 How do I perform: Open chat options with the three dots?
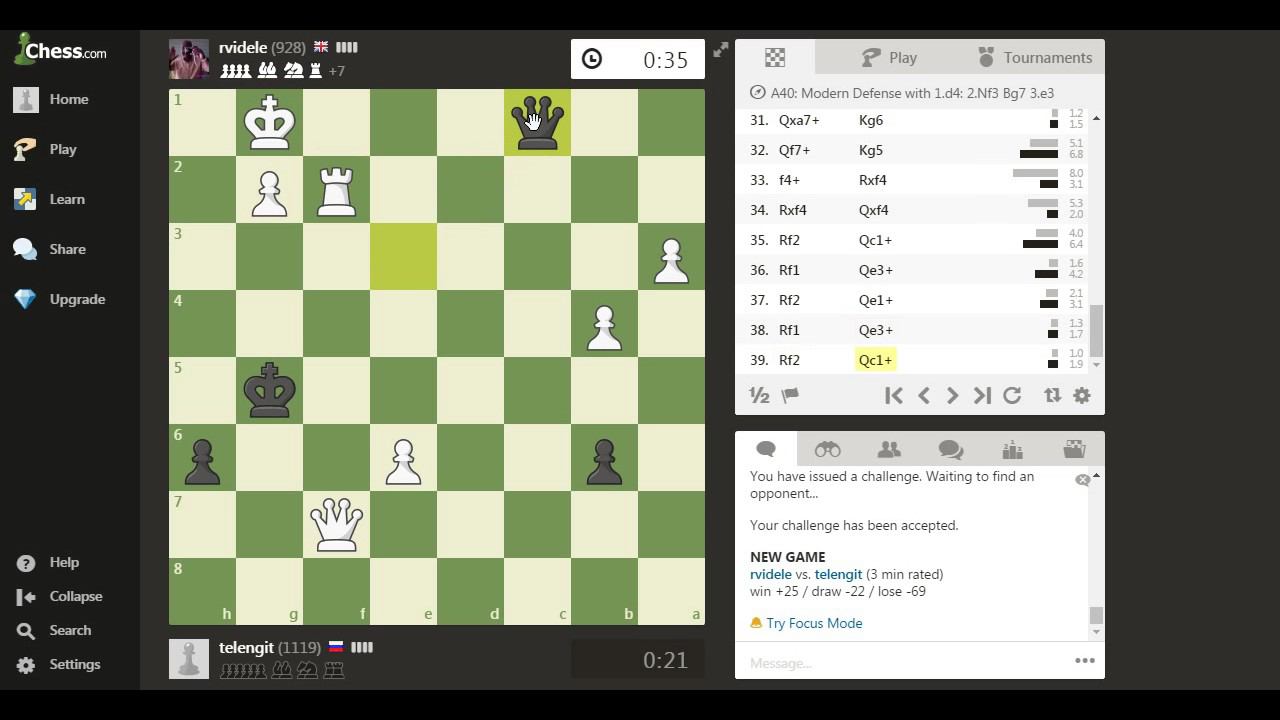(1085, 661)
